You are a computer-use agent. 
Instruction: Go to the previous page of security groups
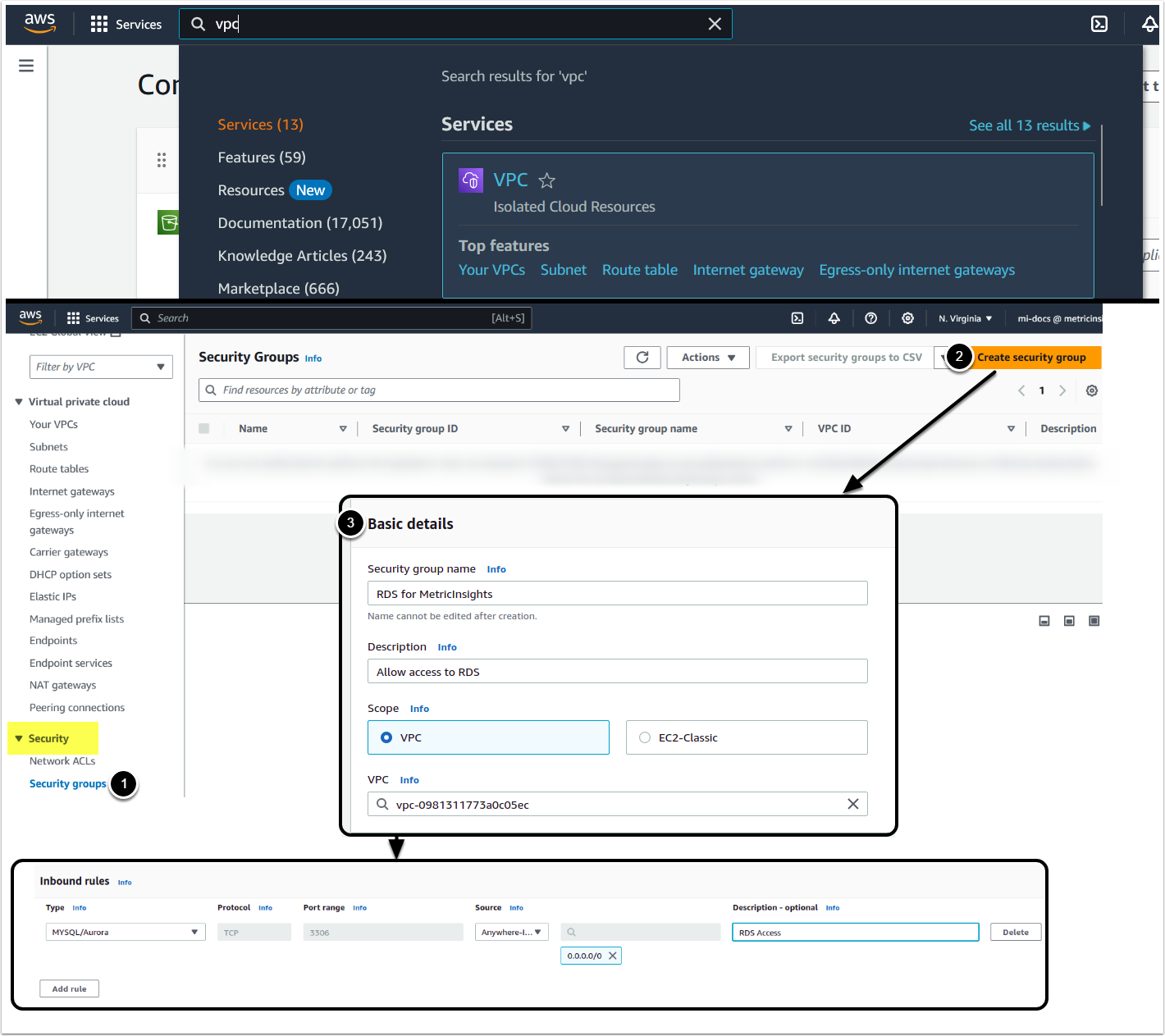[1021, 390]
